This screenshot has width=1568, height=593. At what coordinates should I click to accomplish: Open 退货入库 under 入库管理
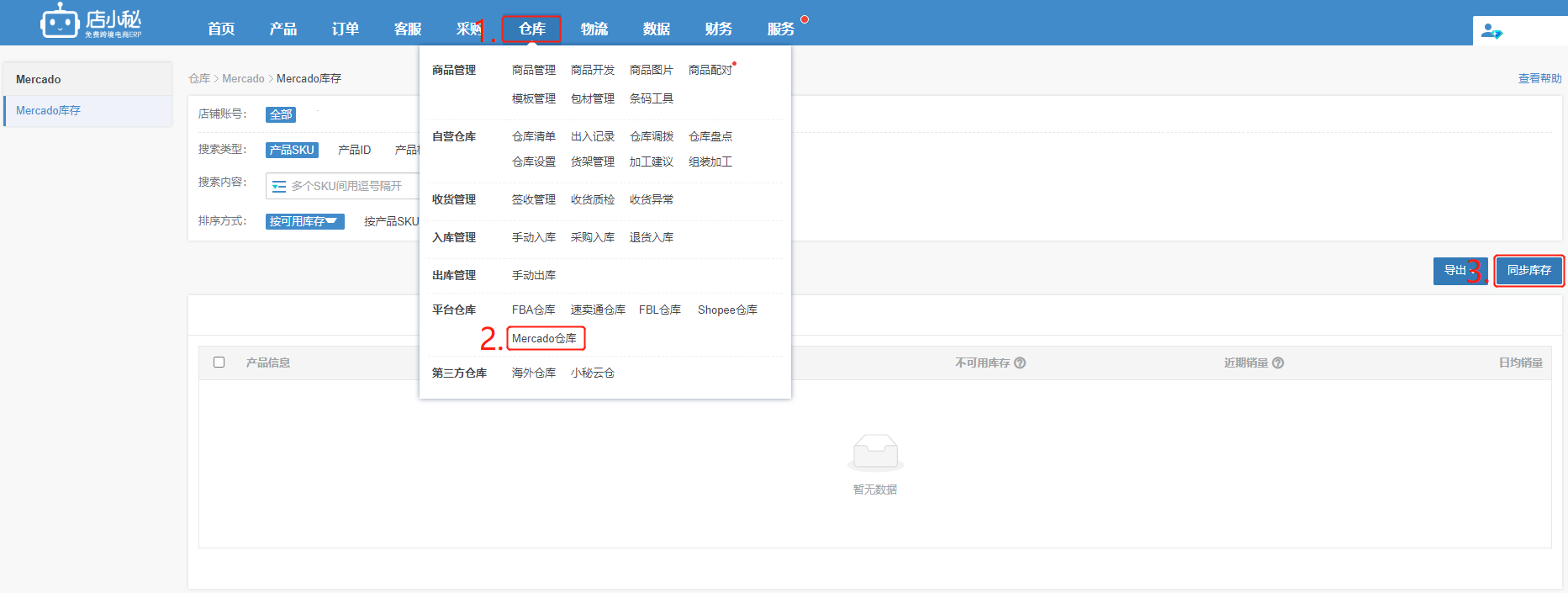[x=652, y=237]
